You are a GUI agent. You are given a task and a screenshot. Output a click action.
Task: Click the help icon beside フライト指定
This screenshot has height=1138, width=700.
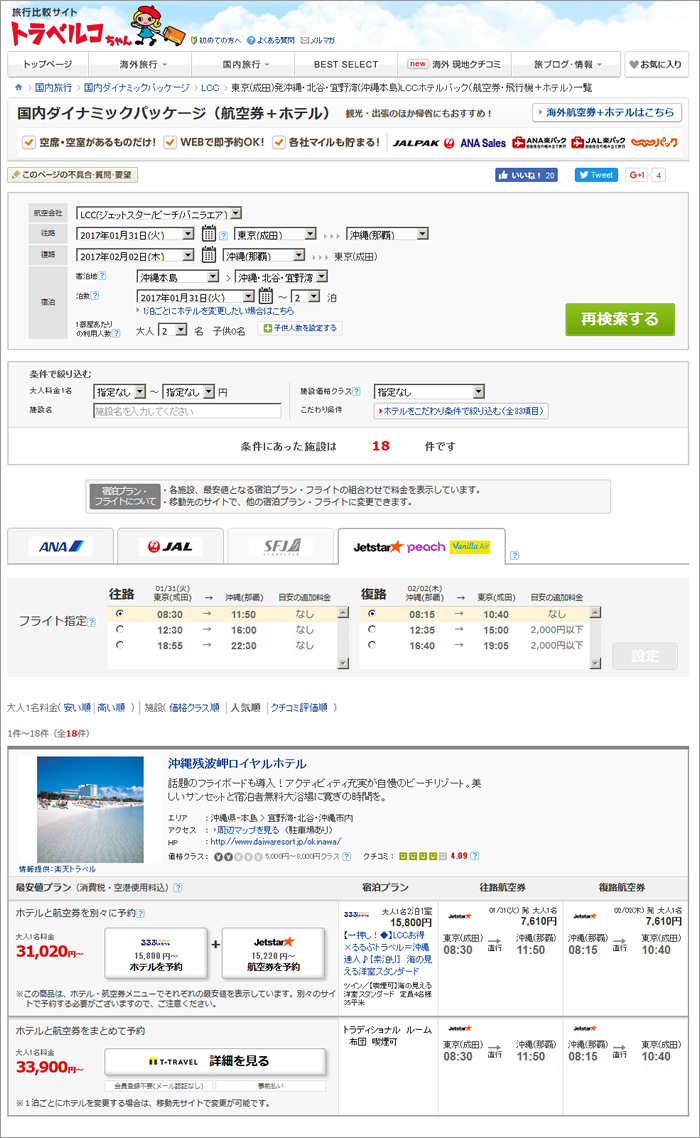click(x=91, y=622)
